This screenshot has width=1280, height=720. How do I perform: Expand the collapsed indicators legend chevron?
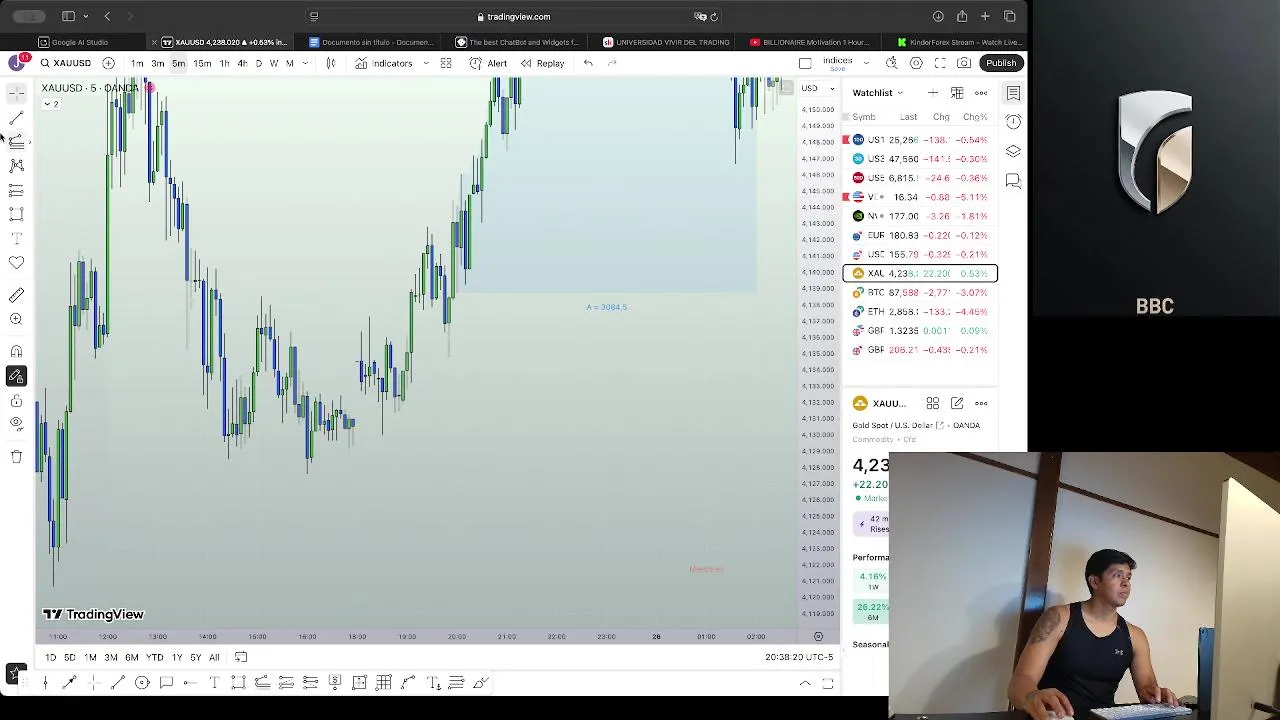[x=51, y=104]
